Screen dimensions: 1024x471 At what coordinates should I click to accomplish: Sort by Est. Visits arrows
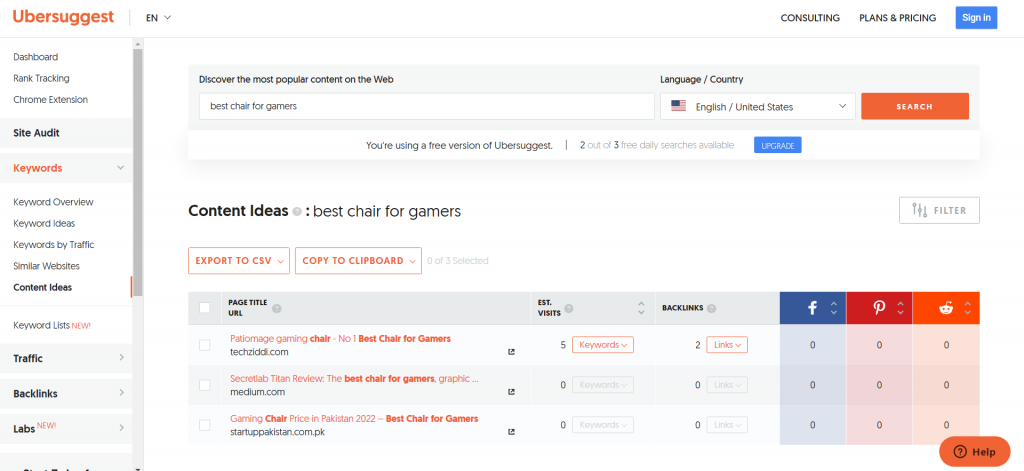[641, 308]
